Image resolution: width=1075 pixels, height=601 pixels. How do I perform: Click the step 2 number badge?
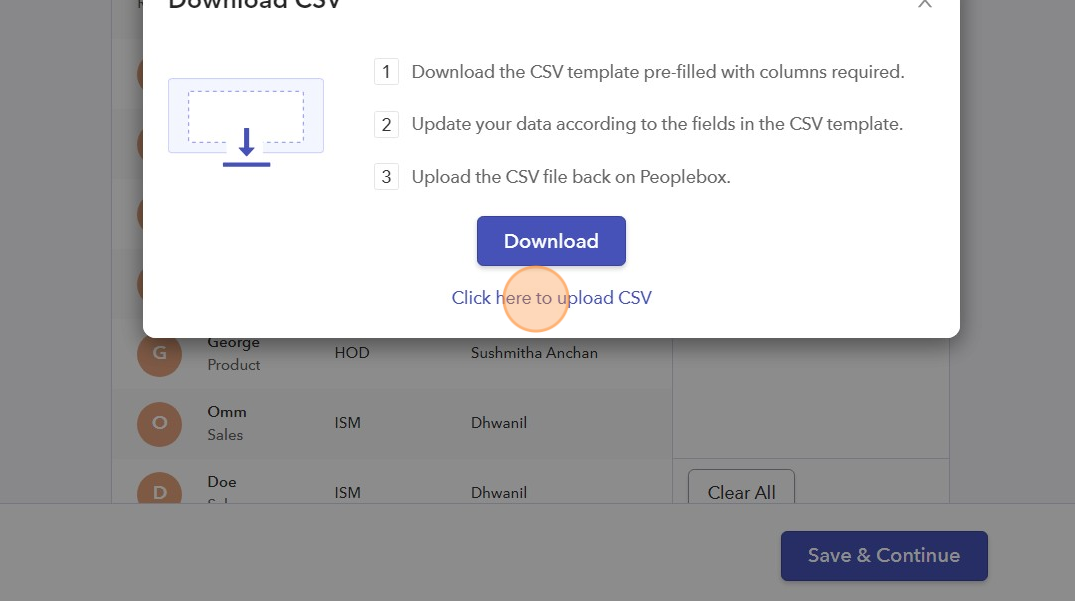click(x=386, y=125)
